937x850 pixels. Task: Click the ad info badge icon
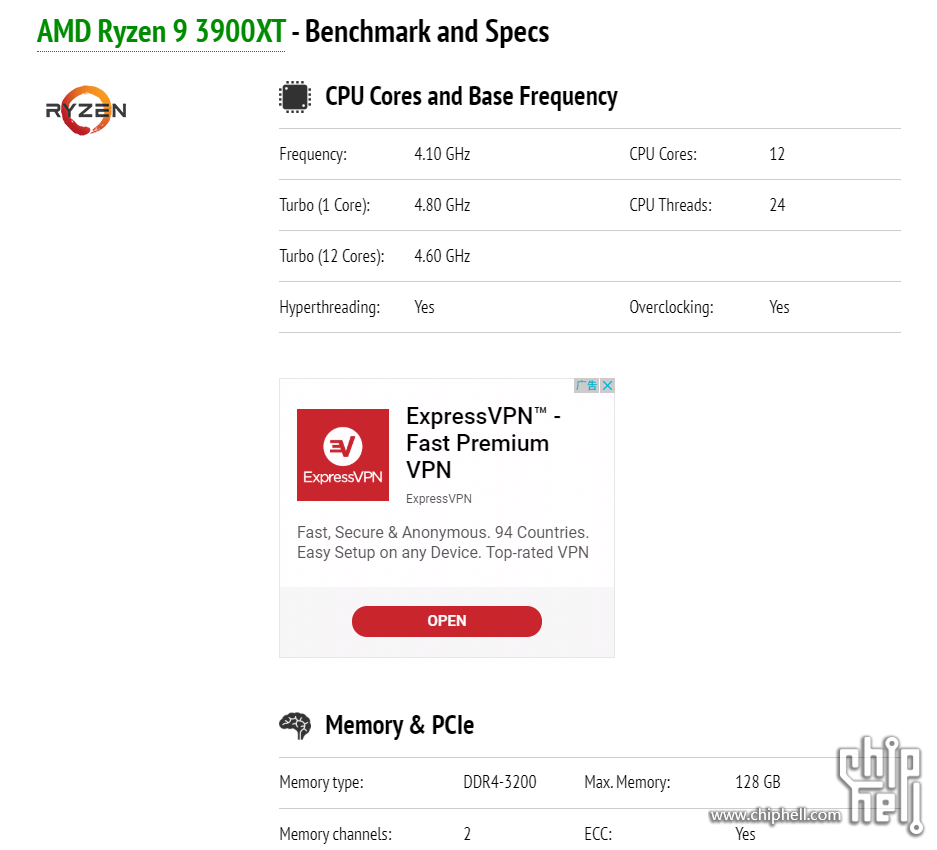coord(586,386)
